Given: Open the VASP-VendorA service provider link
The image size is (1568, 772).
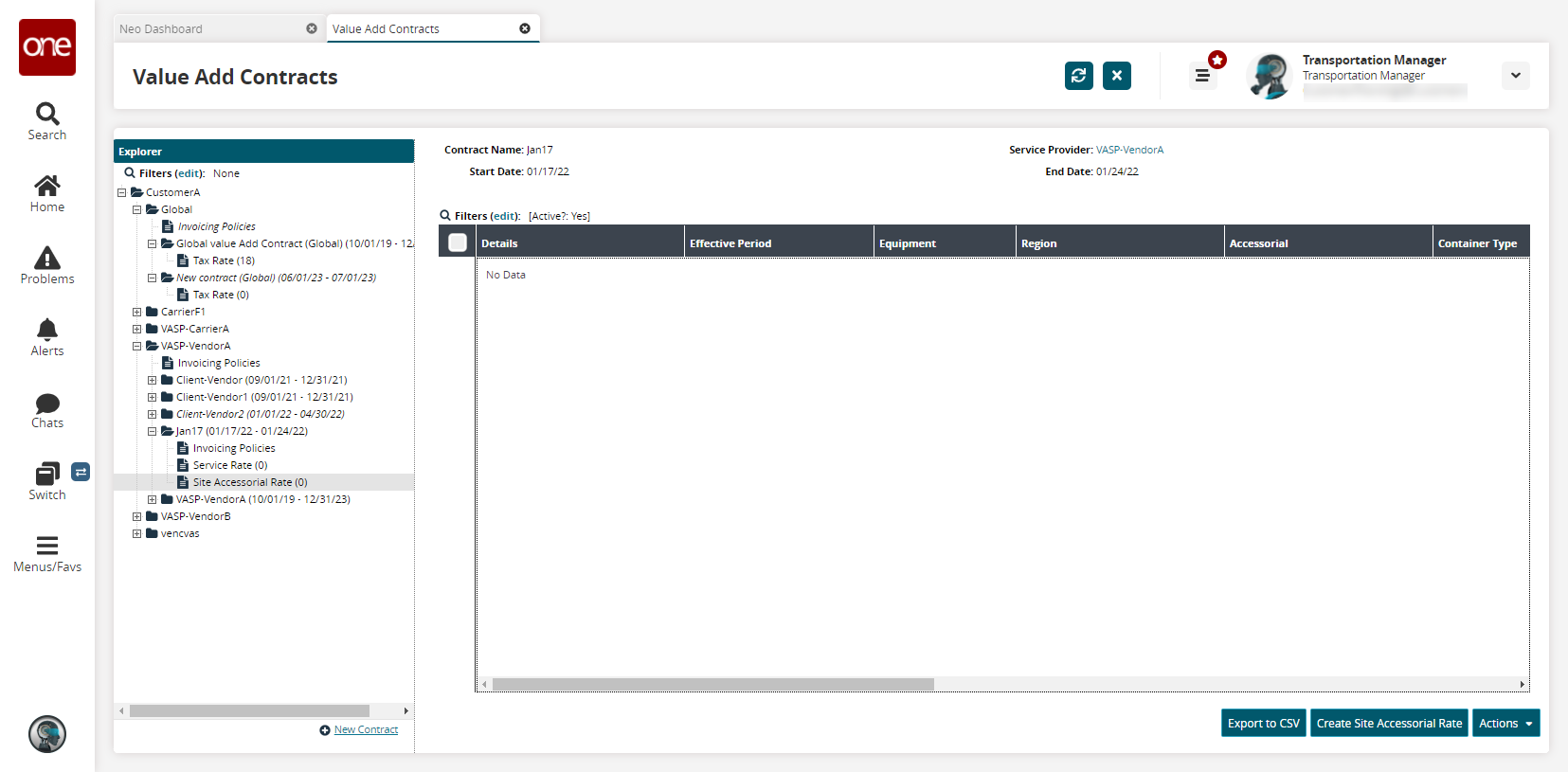Looking at the screenshot, I should click(1129, 150).
